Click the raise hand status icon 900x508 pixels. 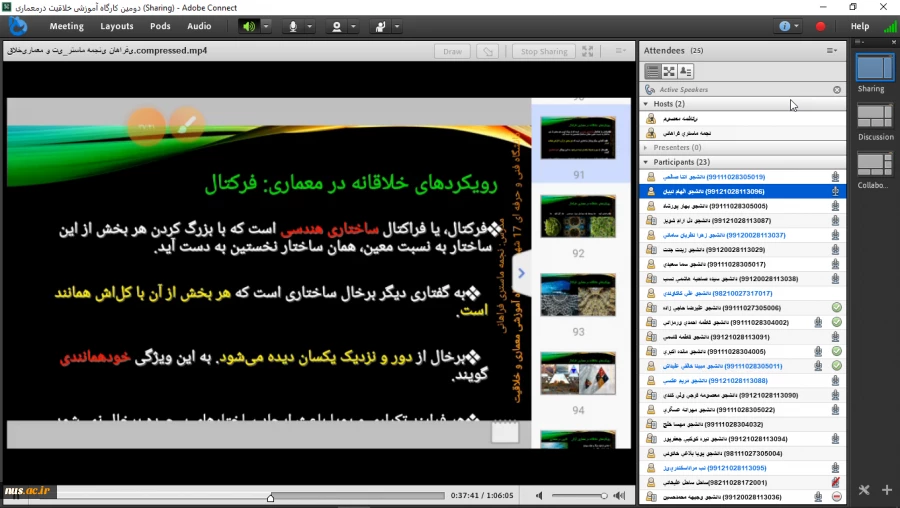[381, 26]
